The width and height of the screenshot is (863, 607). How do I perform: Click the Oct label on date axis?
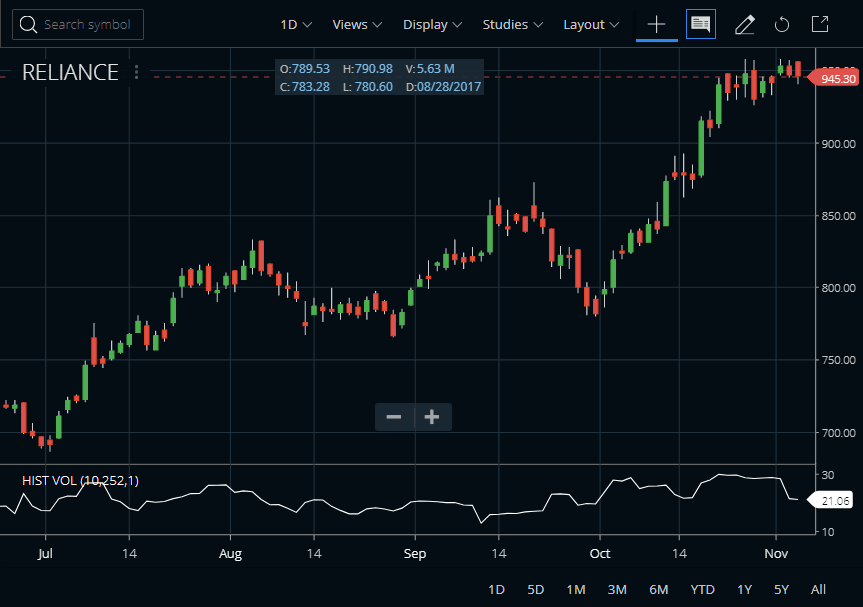tap(600, 554)
